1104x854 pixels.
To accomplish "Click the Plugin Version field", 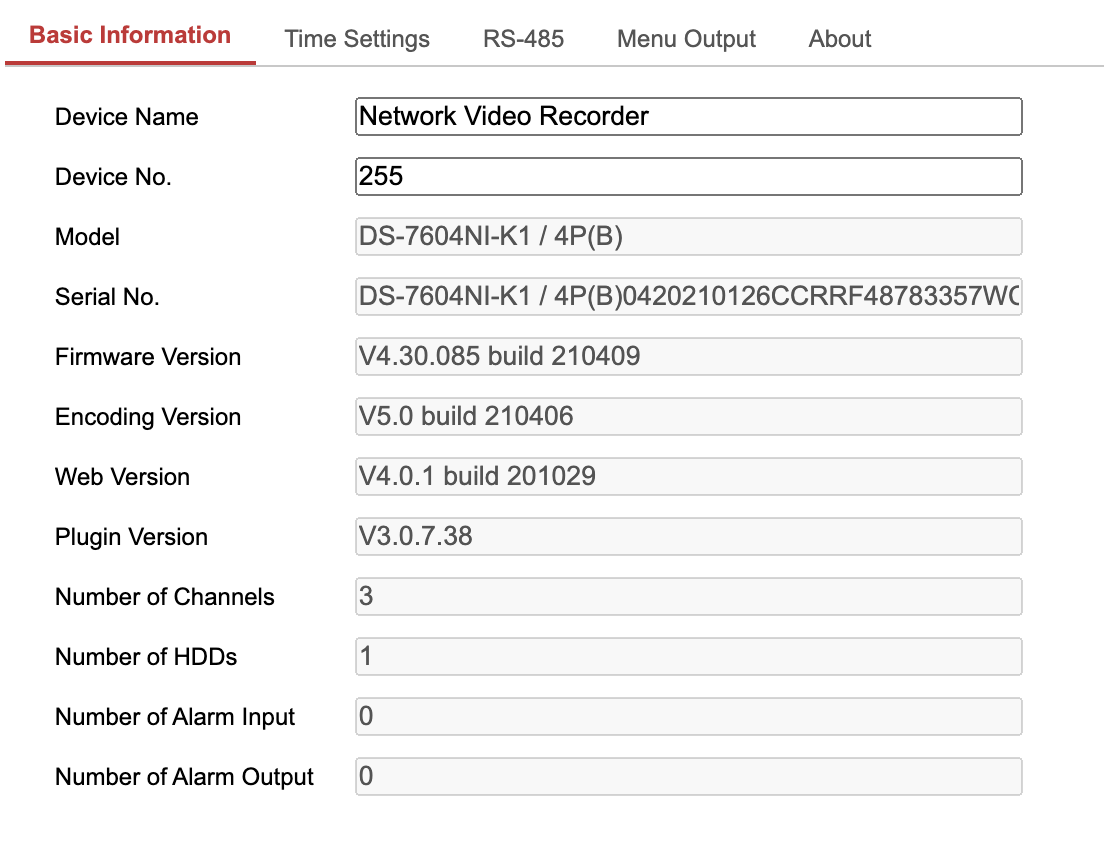I will [x=688, y=536].
